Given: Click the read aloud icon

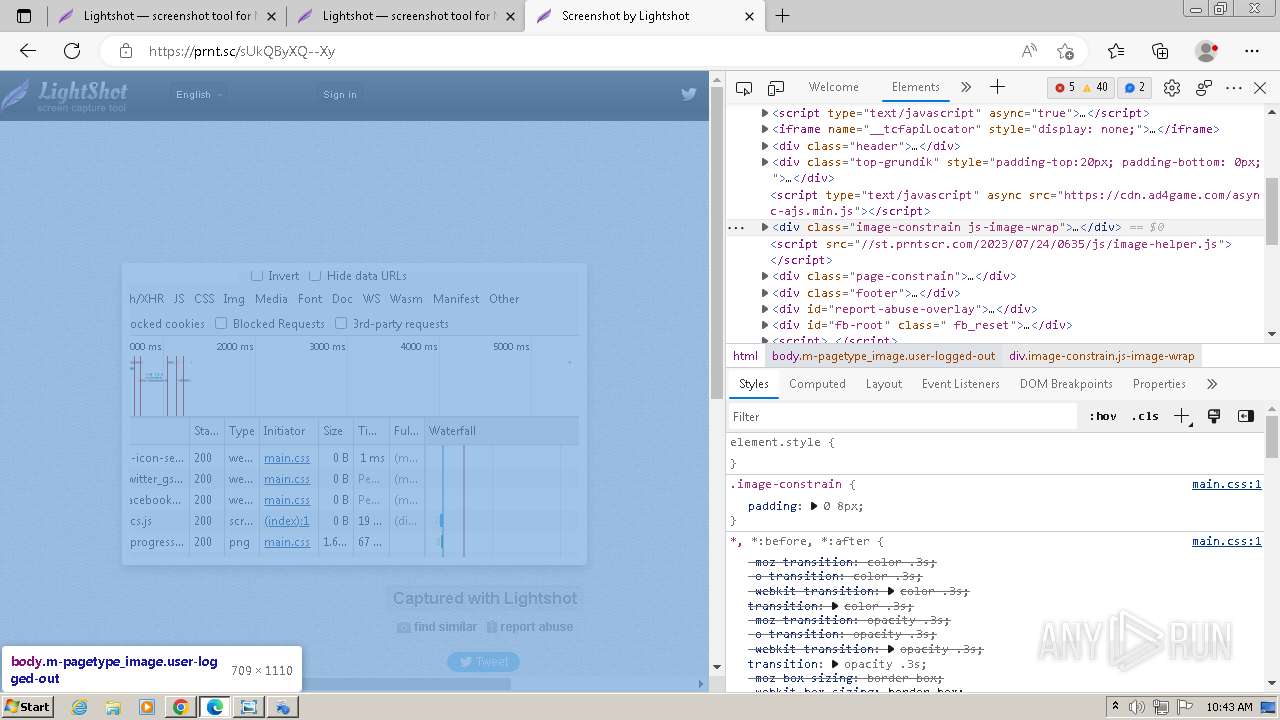Looking at the screenshot, I should (1028, 51).
